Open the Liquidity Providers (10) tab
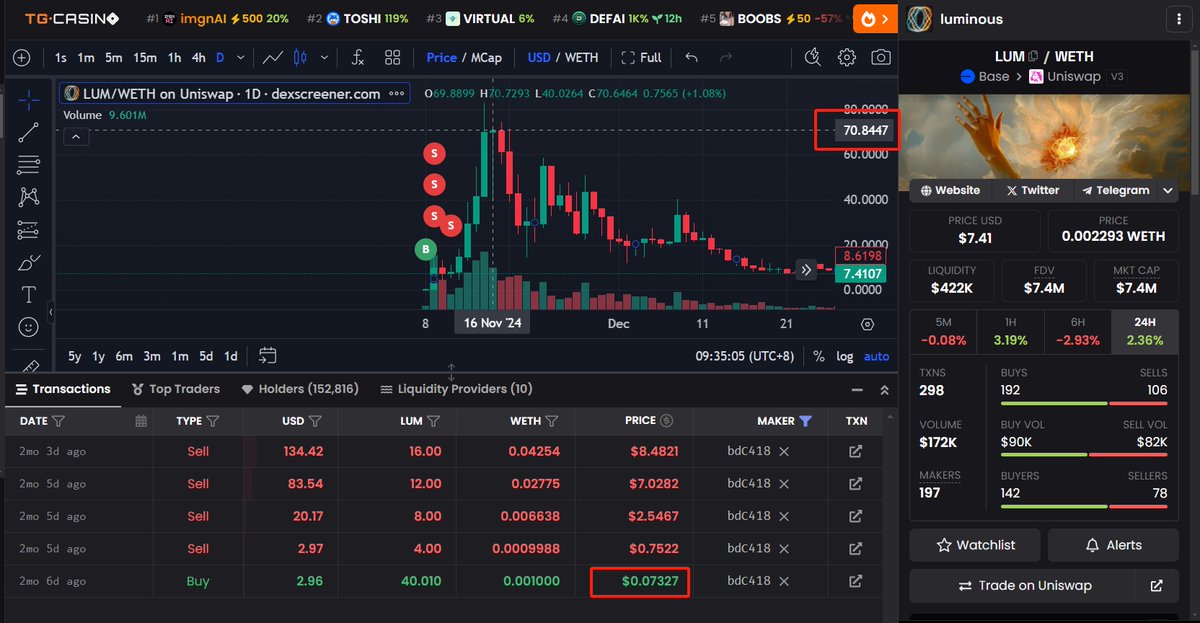 point(456,389)
